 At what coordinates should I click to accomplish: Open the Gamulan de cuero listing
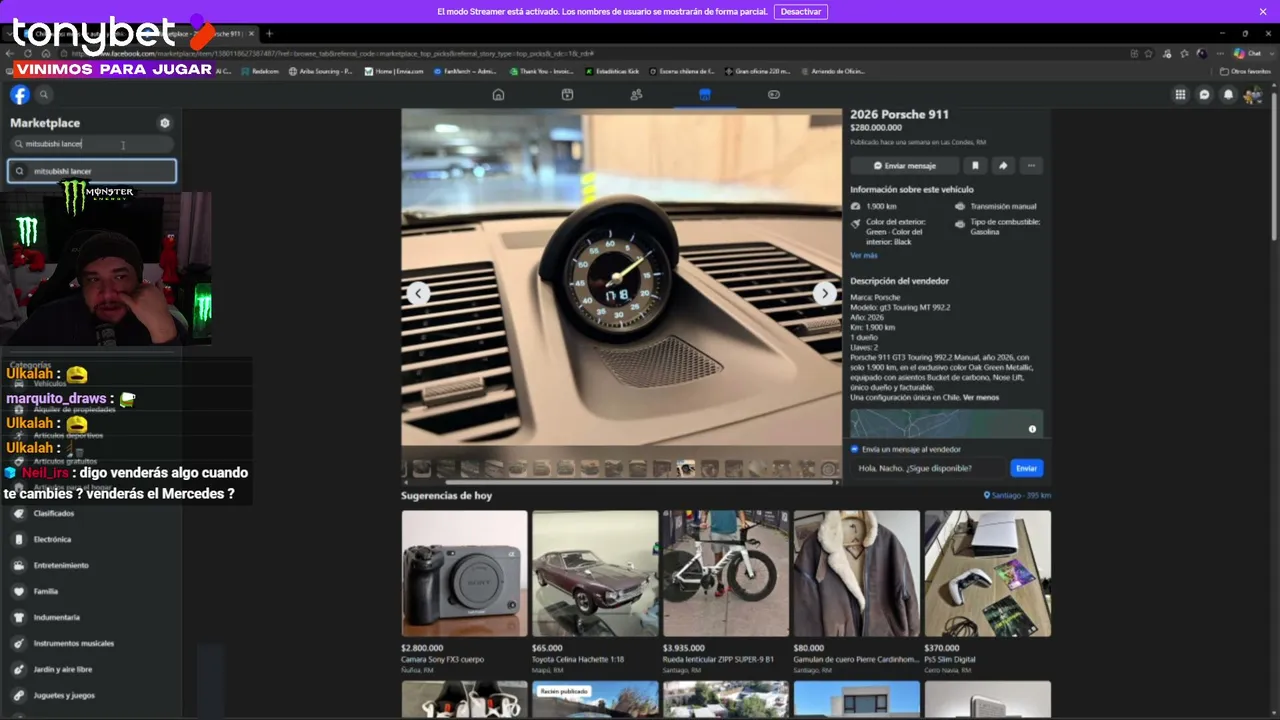(856, 591)
